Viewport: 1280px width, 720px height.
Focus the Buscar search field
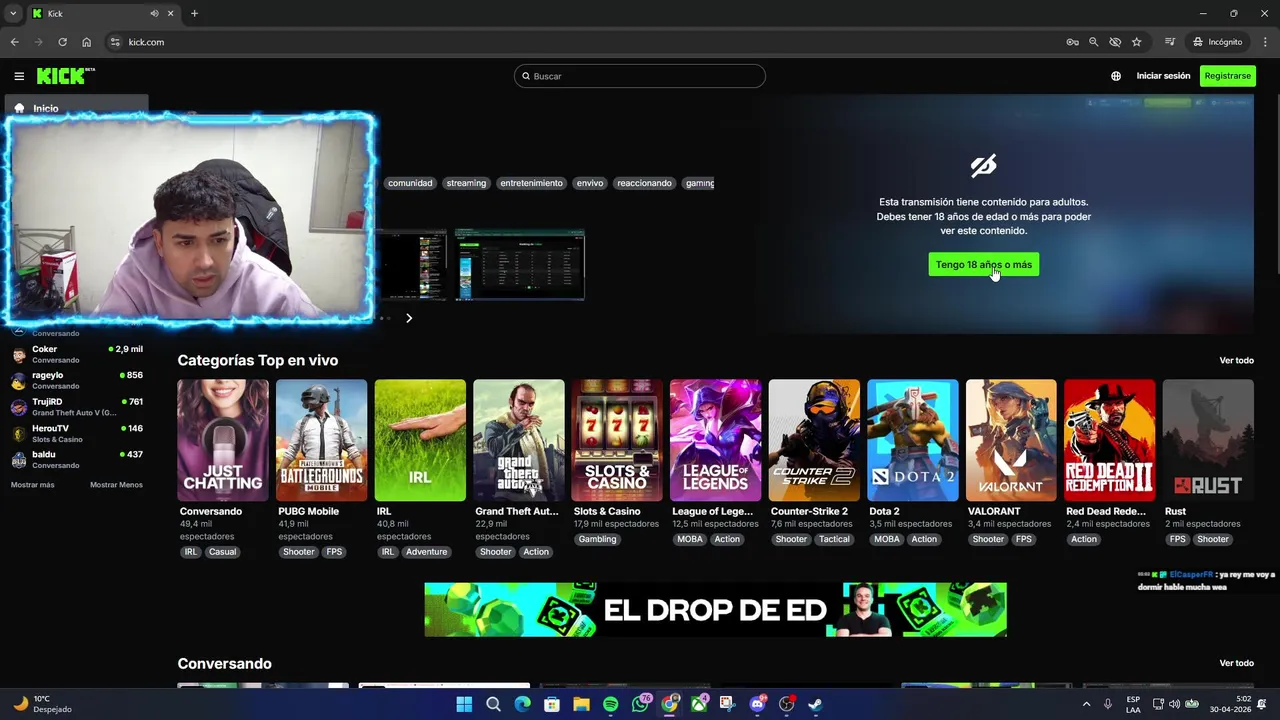[x=640, y=76]
